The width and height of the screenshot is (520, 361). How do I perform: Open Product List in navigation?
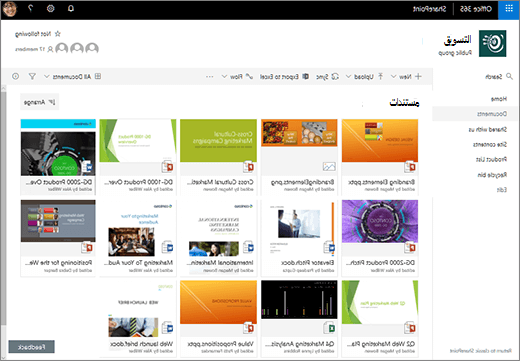point(491,159)
